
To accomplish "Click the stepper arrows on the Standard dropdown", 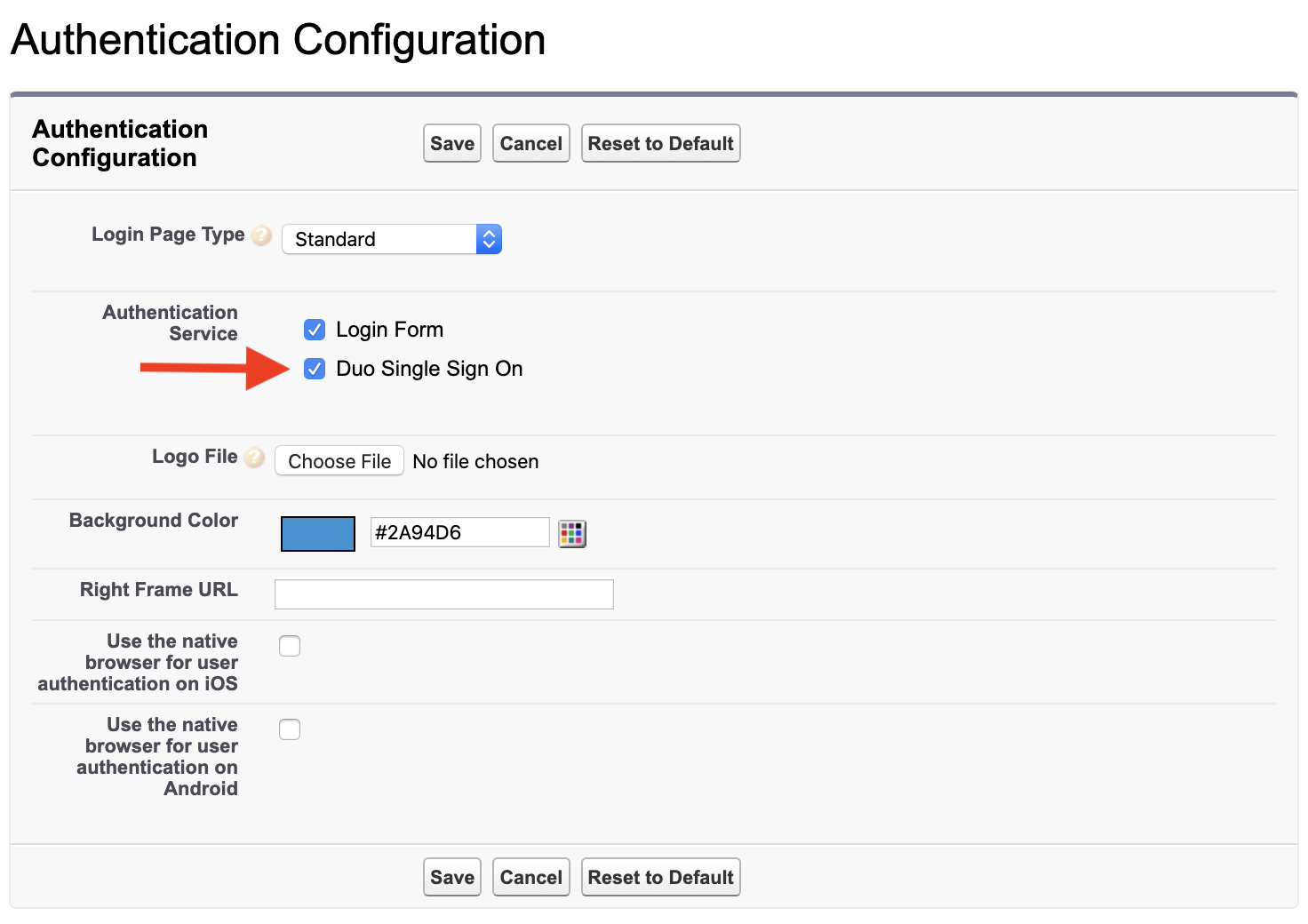I will (489, 239).
